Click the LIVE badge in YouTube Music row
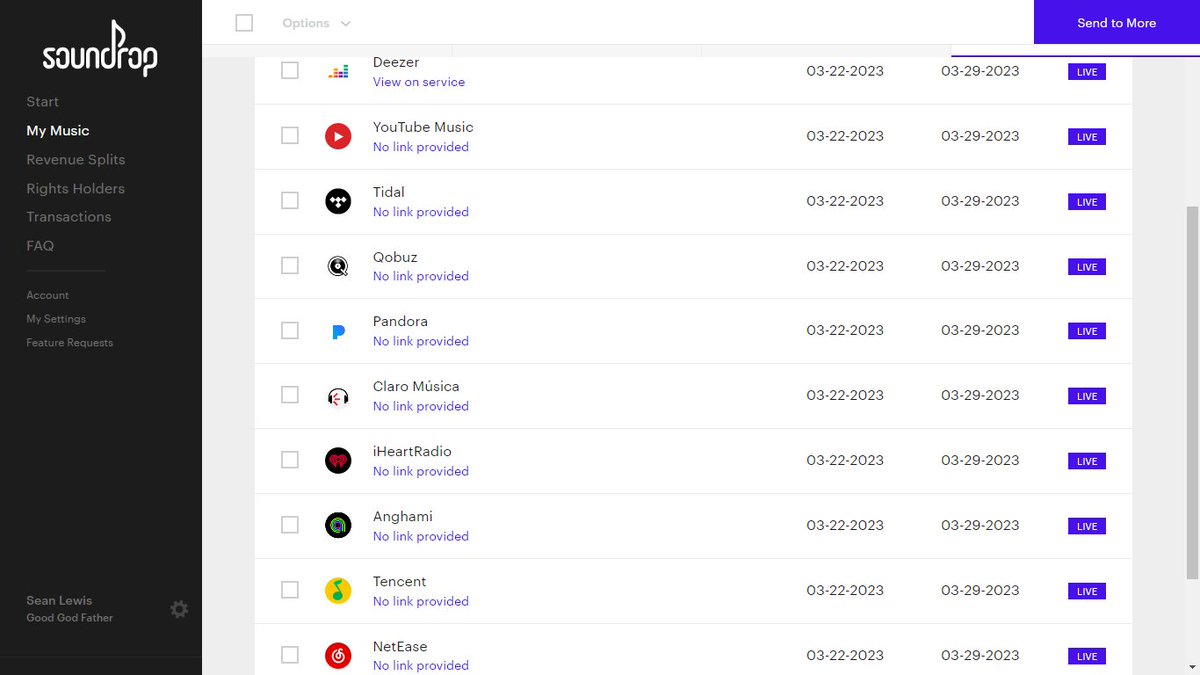 1087,137
